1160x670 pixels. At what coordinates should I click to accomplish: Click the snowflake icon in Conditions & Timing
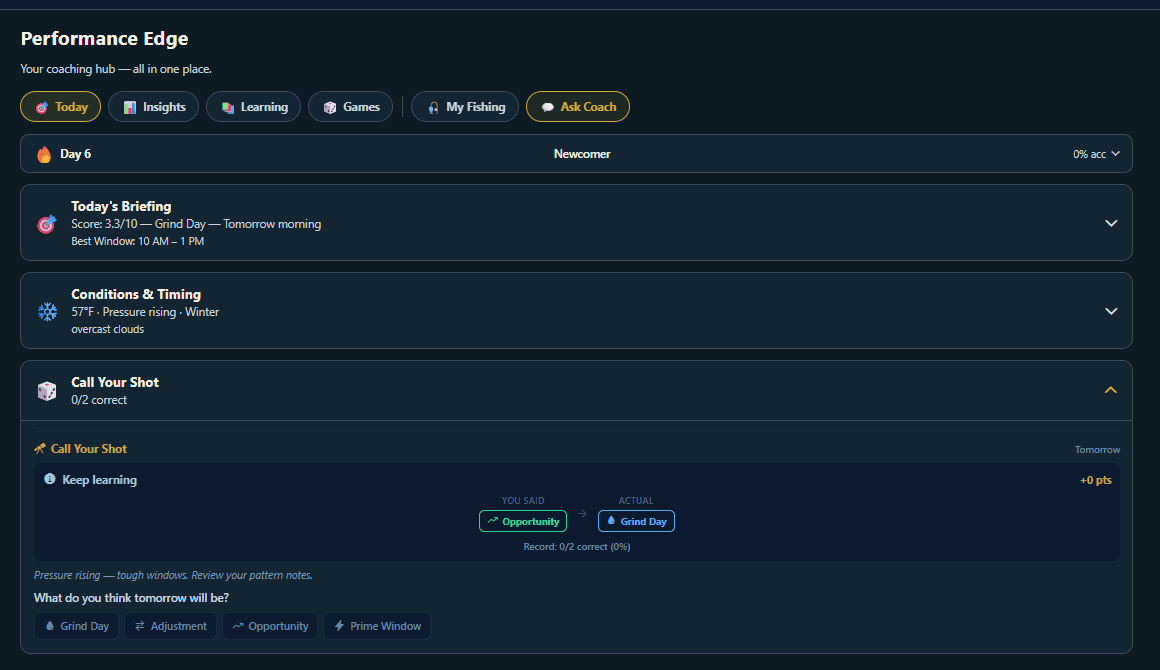(x=47, y=312)
